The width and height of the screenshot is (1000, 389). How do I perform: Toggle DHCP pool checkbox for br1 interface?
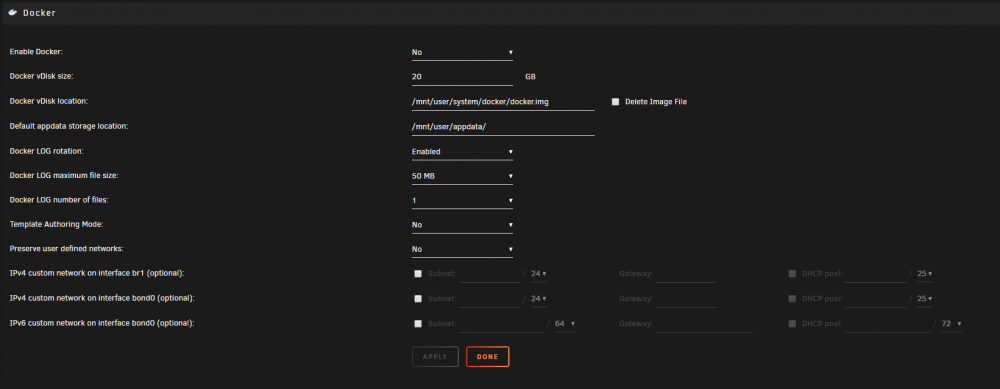tap(792, 274)
